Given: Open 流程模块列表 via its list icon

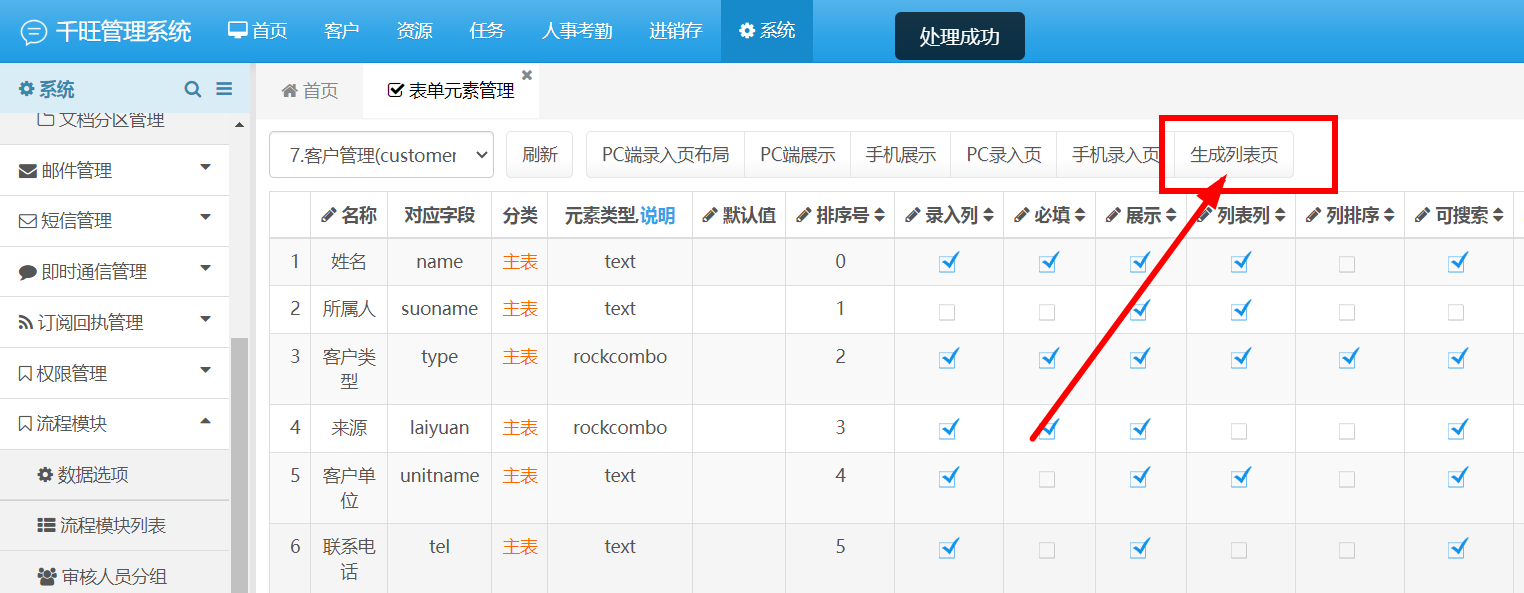Looking at the screenshot, I should 46,525.
